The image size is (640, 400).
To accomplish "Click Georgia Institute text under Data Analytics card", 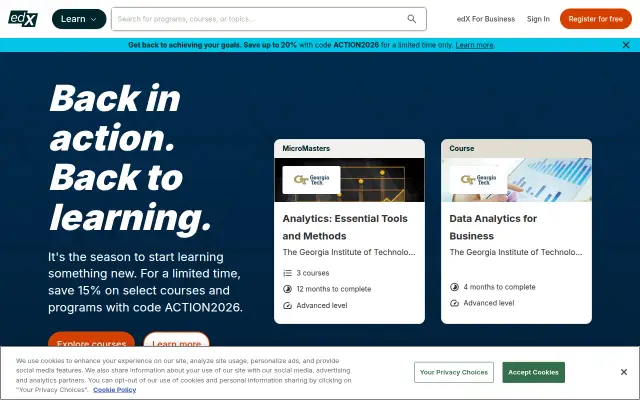I will coord(516,252).
